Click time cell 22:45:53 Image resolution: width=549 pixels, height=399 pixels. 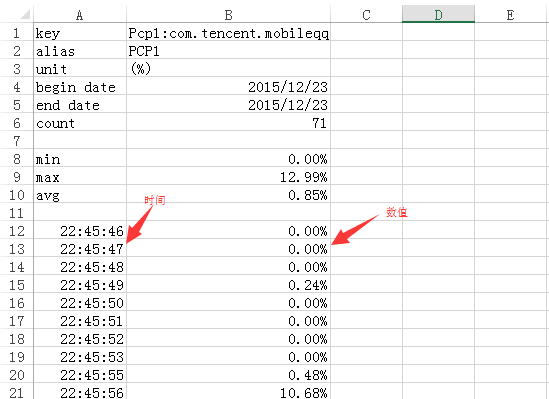[80, 357]
